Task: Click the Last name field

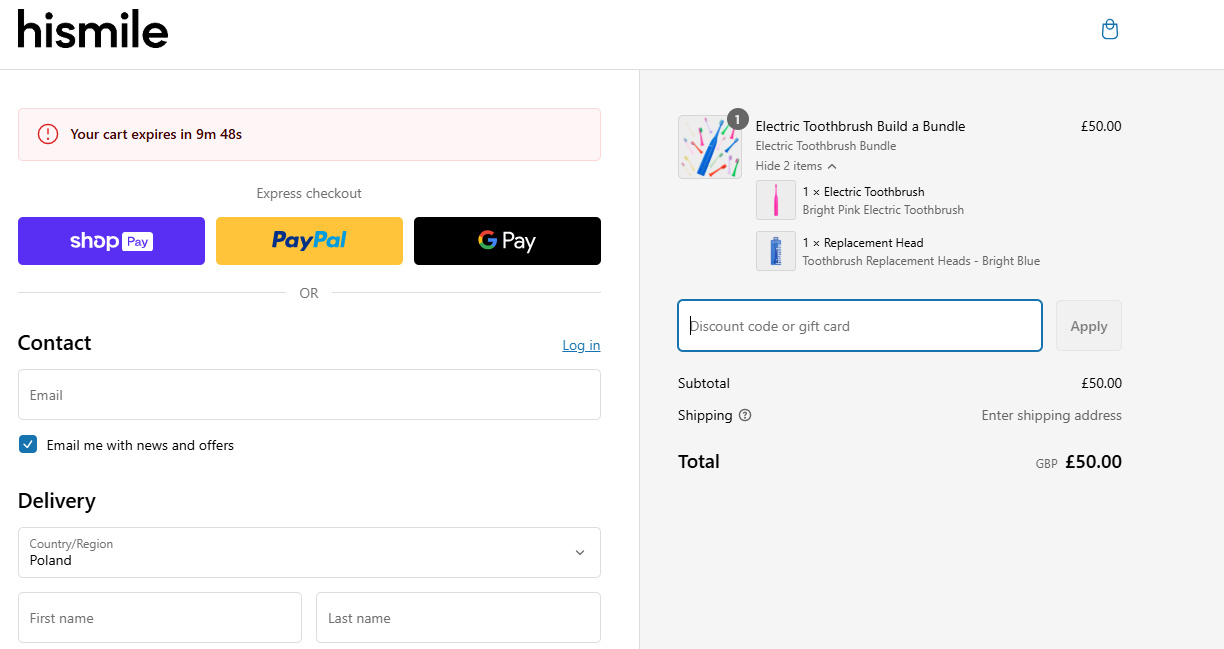Action: 457,617
